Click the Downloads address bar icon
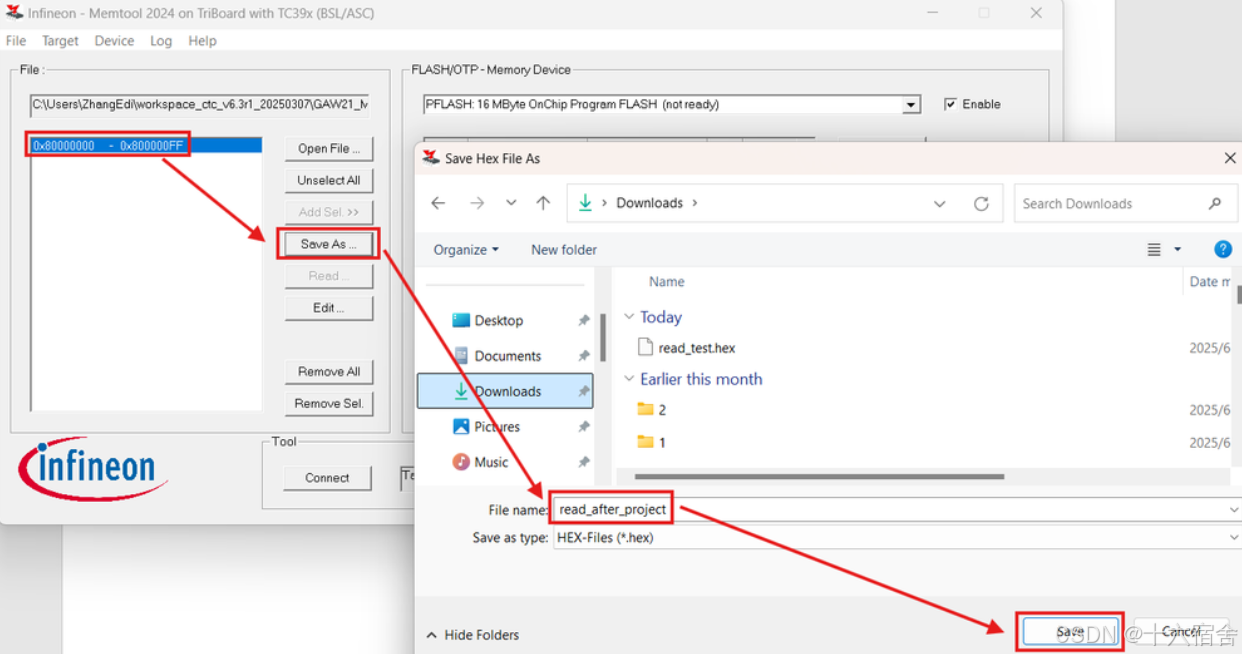 (586, 203)
